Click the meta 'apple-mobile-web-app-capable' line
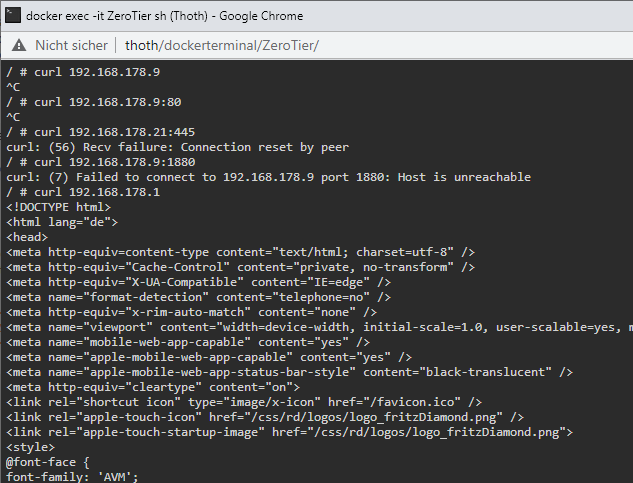The image size is (633, 483). point(209,357)
